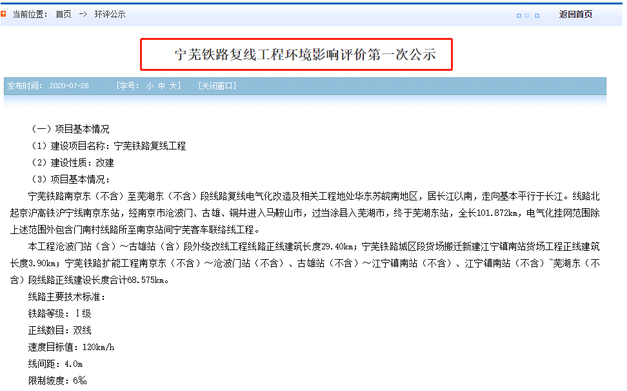
Task: Set font size to 大
Action: pyautogui.click(x=173, y=86)
